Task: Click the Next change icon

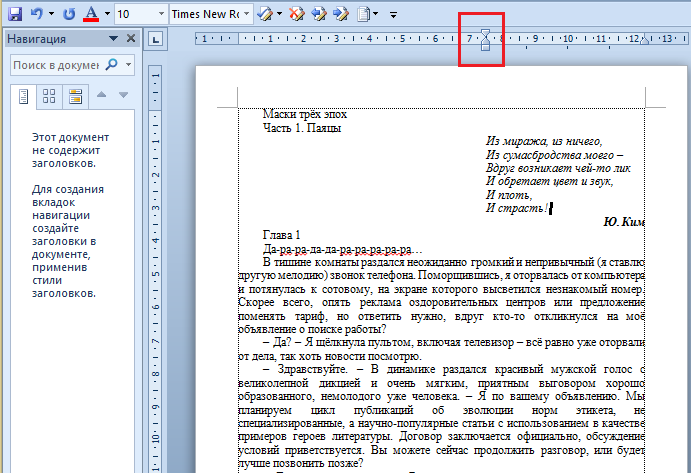Action: point(342,14)
